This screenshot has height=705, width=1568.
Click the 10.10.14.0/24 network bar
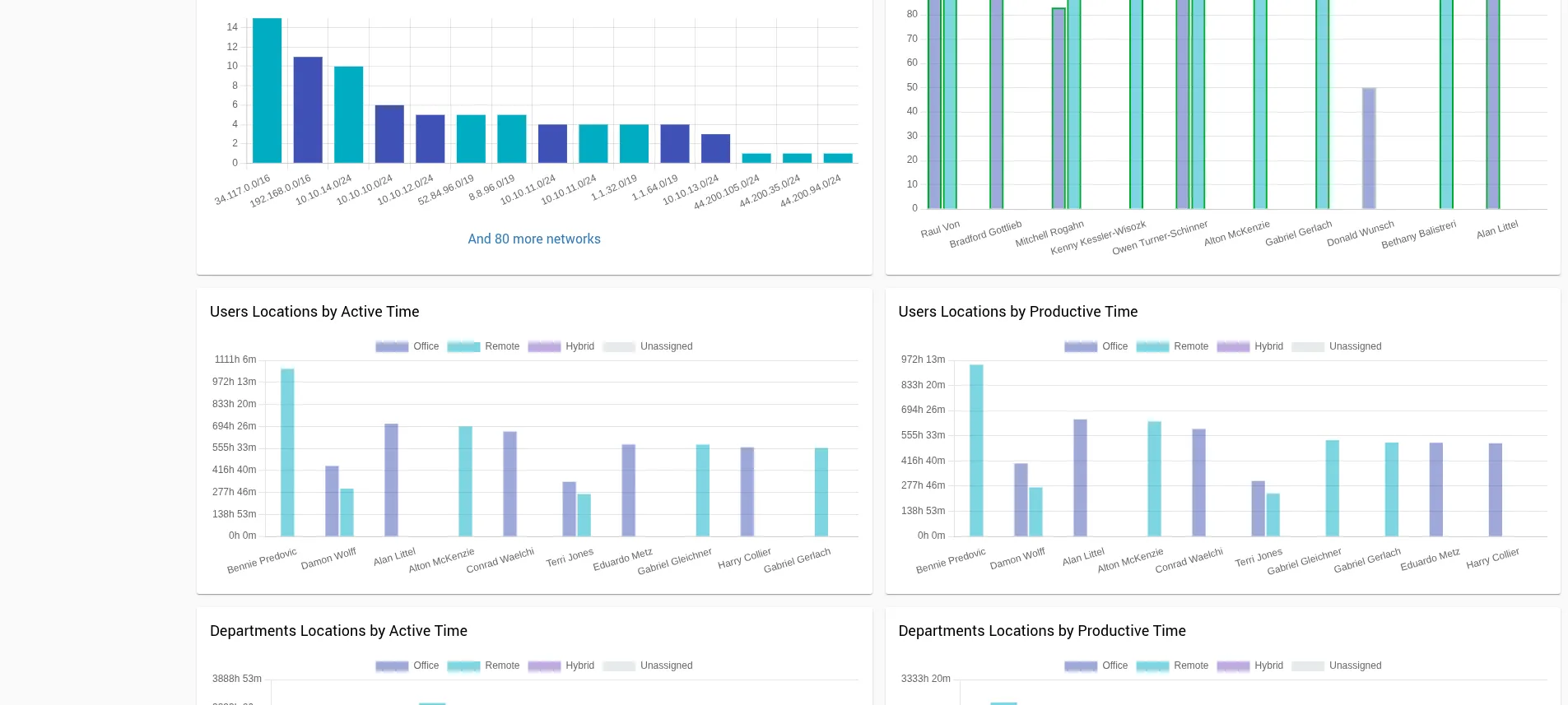tap(348, 115)
